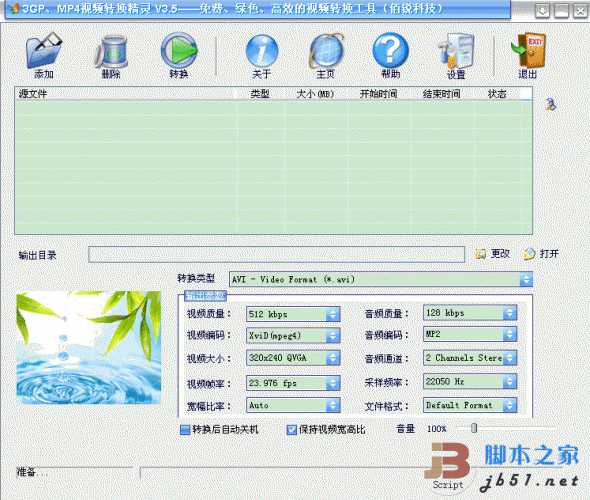Open the 音频通道 2 Channels Stereo dropdown

pos(510,358)
